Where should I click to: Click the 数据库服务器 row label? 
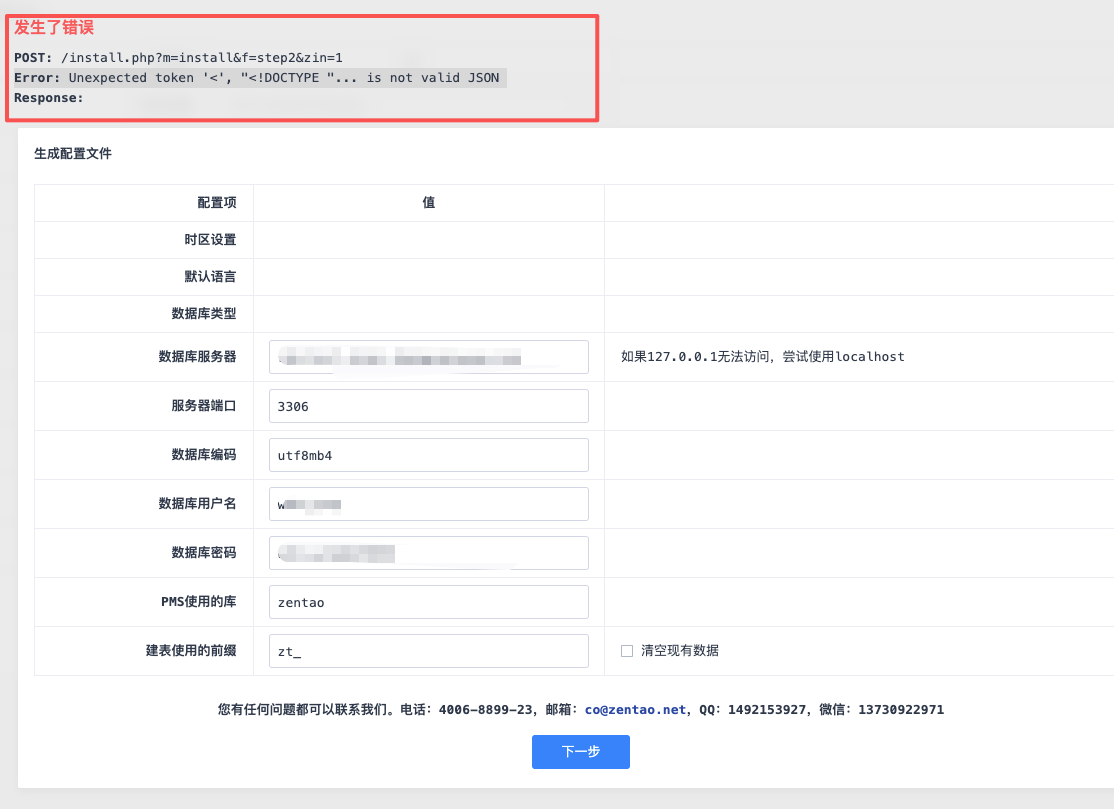point(198,357)
